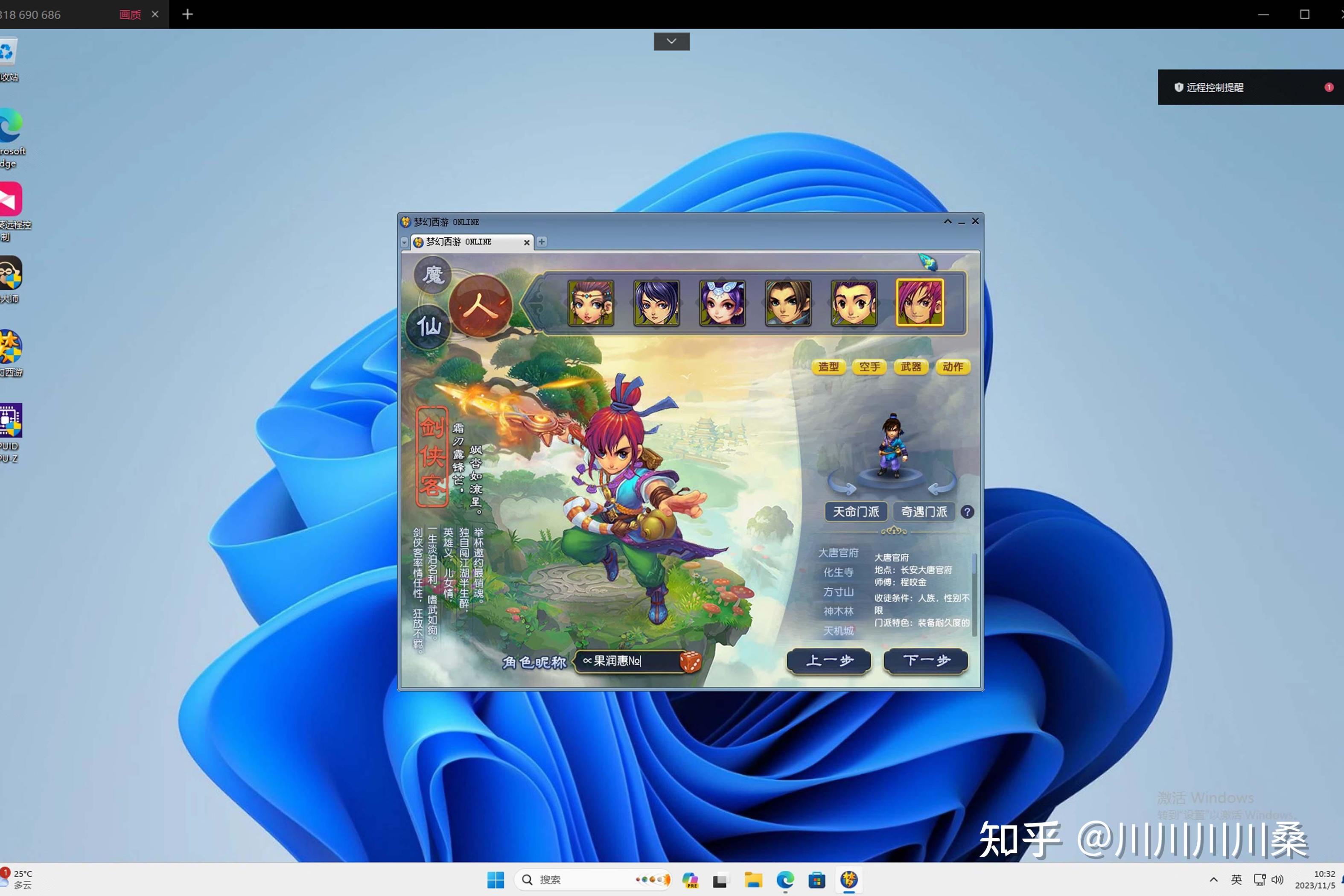This screenshot has height=896, width=1344.
Task: Show hidden tray icons chevron in taskbar
Action: (x=1213, y=879)
